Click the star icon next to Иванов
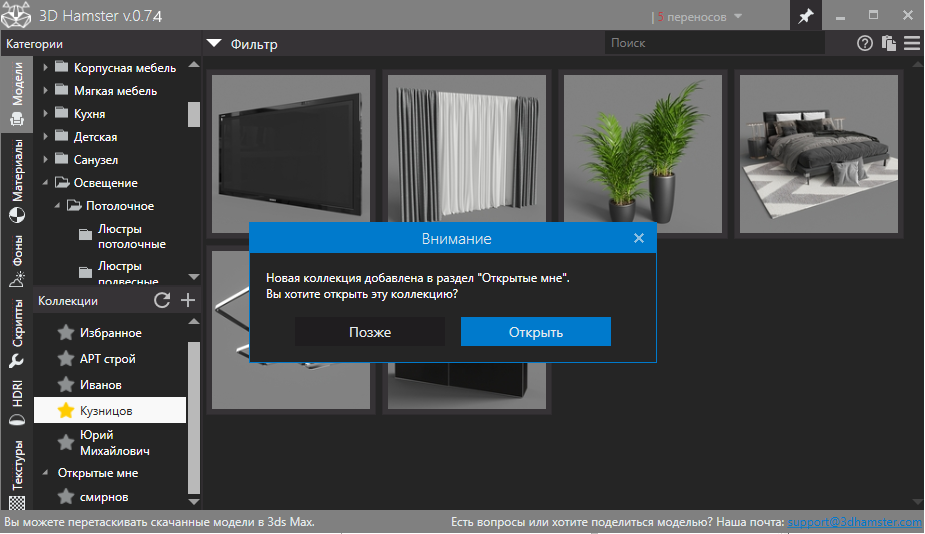 [66, 385]
